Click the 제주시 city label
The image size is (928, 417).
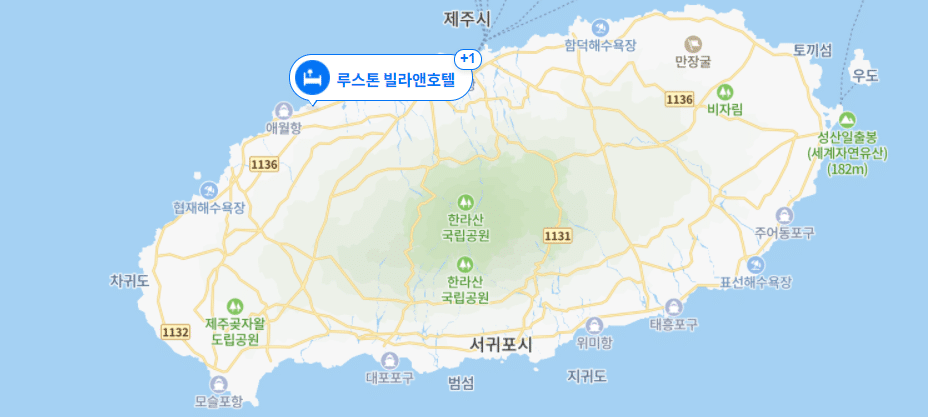467,19
